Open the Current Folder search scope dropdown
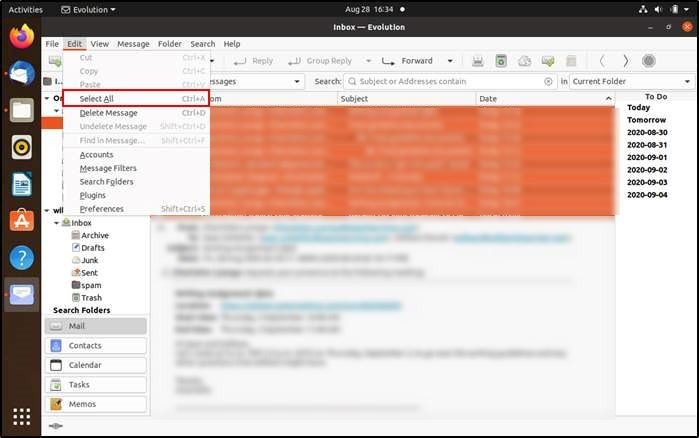The width and height of the screenshot is (699, 438). [x=631, y=82]
